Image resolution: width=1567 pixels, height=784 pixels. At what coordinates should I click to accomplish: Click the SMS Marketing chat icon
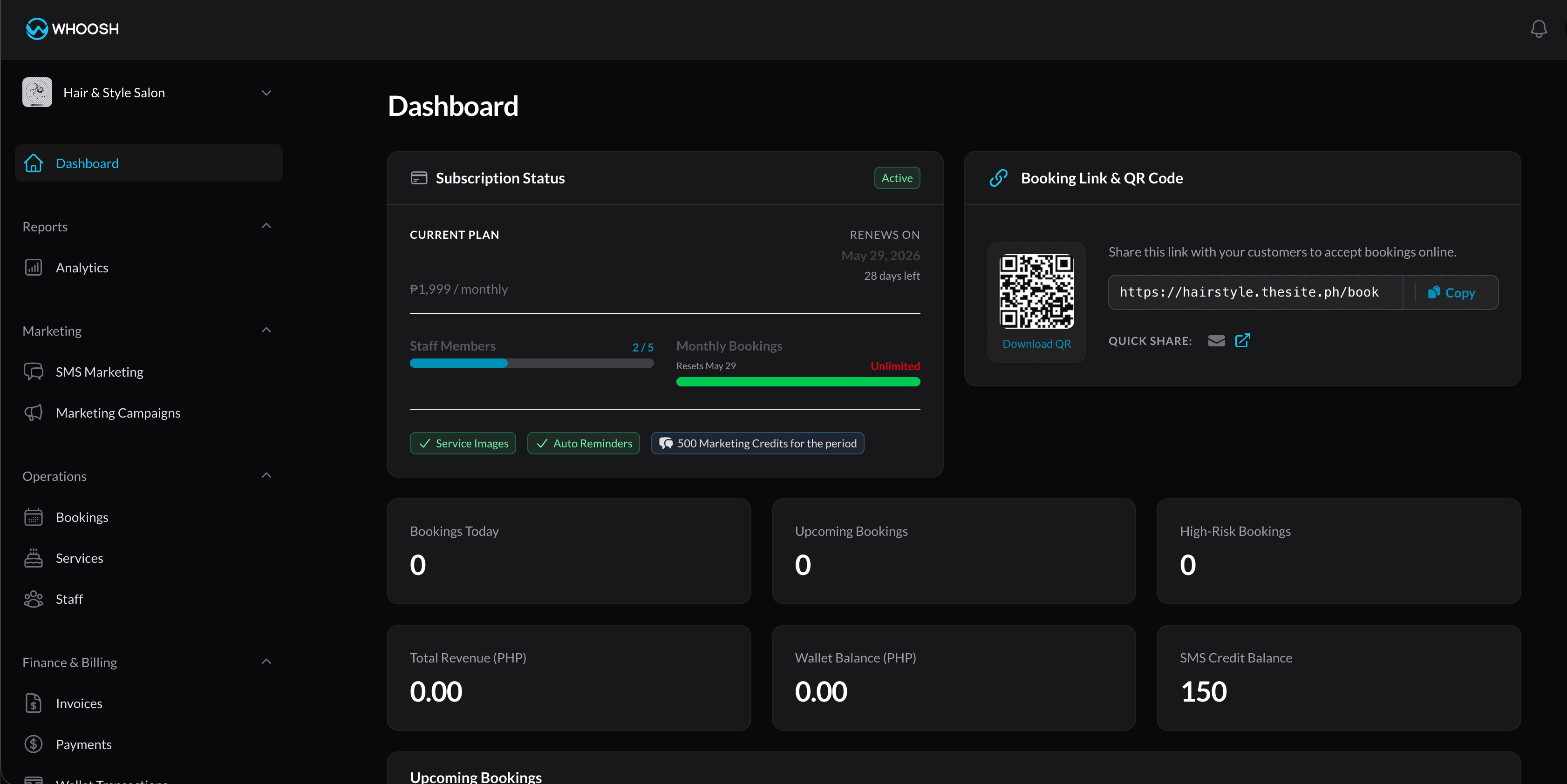tap(34, 372)
